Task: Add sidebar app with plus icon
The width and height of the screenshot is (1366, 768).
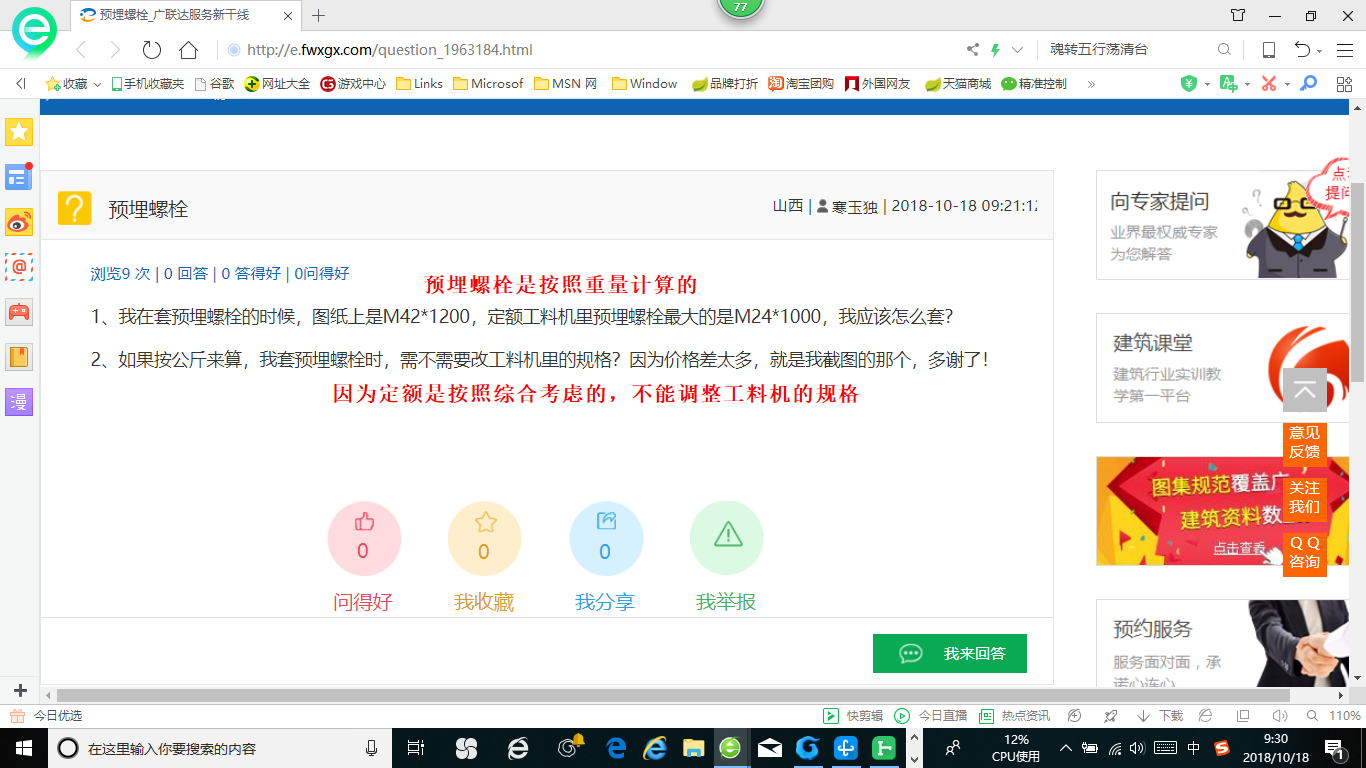Action: [20, 690]
